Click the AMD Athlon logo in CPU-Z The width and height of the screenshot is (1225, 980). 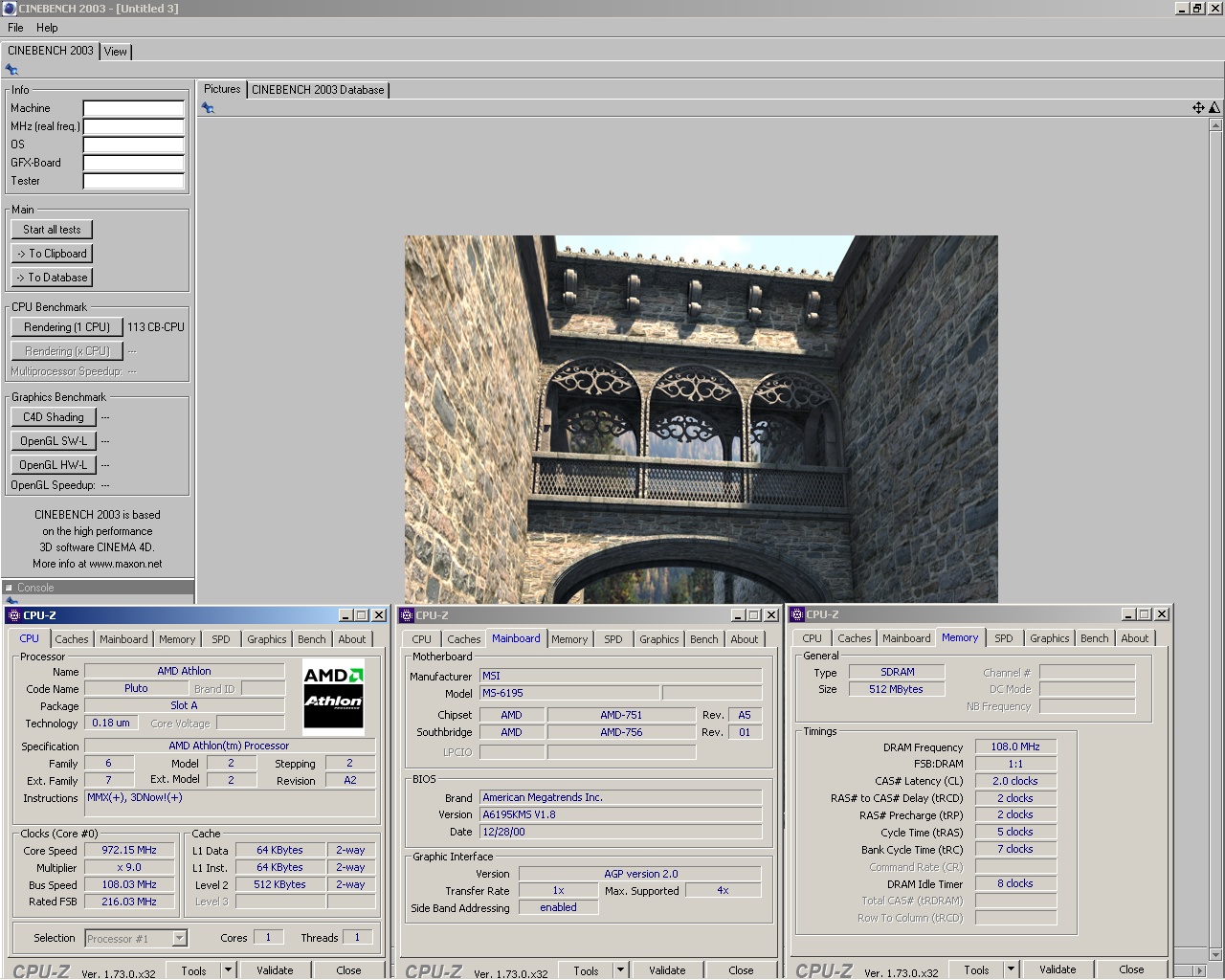point(333,697)
